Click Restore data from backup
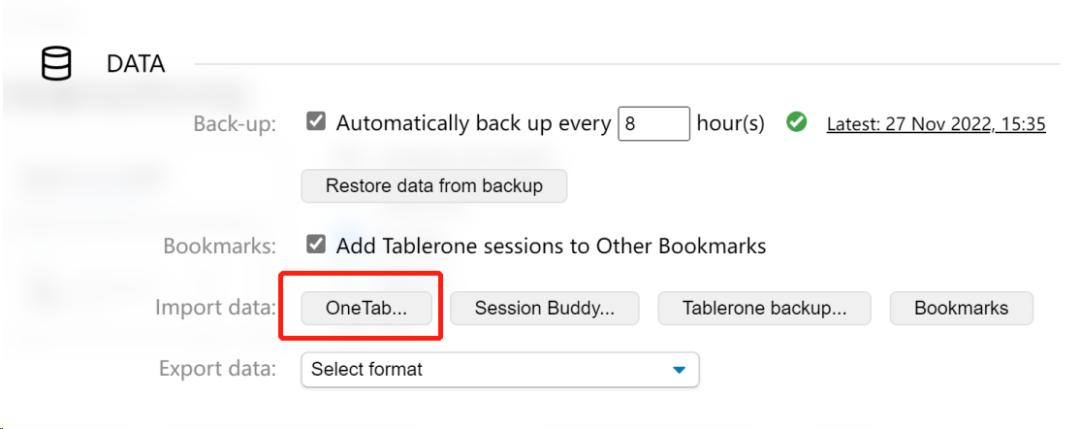Viewport: 1080px width, 429px height. point(434,186)
